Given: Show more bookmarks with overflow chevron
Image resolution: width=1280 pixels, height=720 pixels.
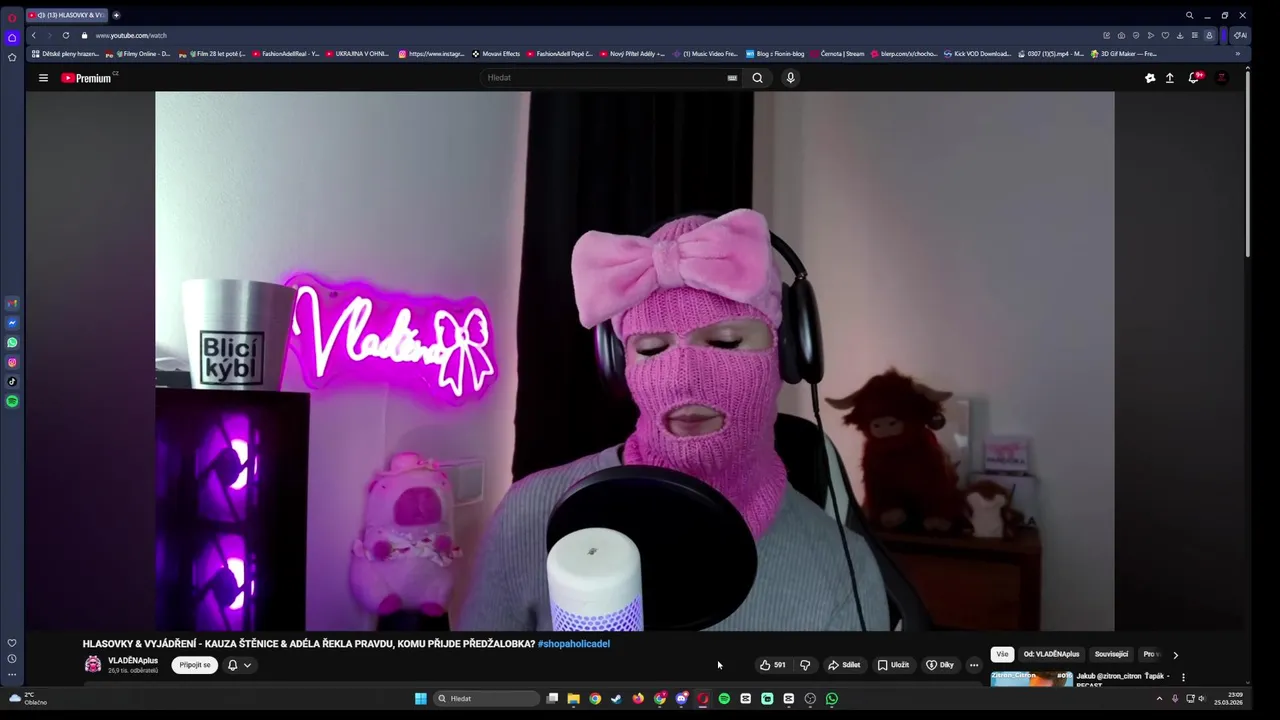Looking at the screenshot, I should 1238,54.
